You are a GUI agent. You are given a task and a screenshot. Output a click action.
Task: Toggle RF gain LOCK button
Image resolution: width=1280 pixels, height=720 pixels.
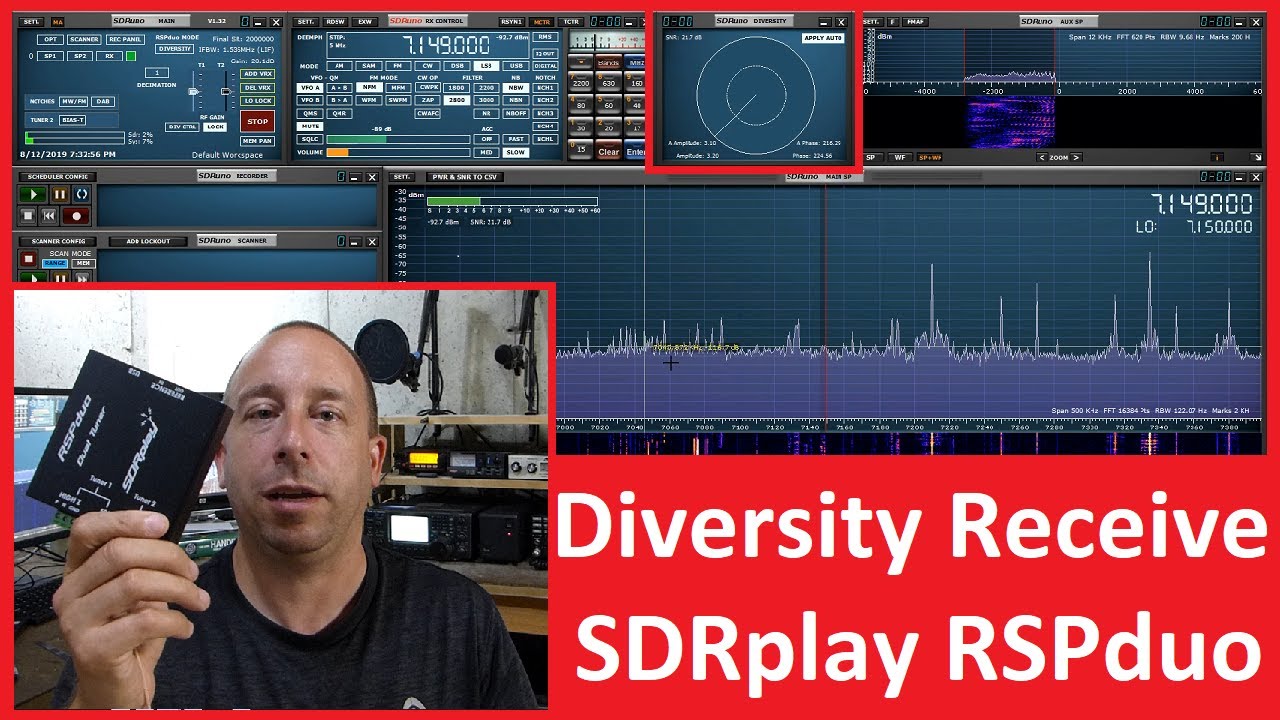[x=215, y=127]
